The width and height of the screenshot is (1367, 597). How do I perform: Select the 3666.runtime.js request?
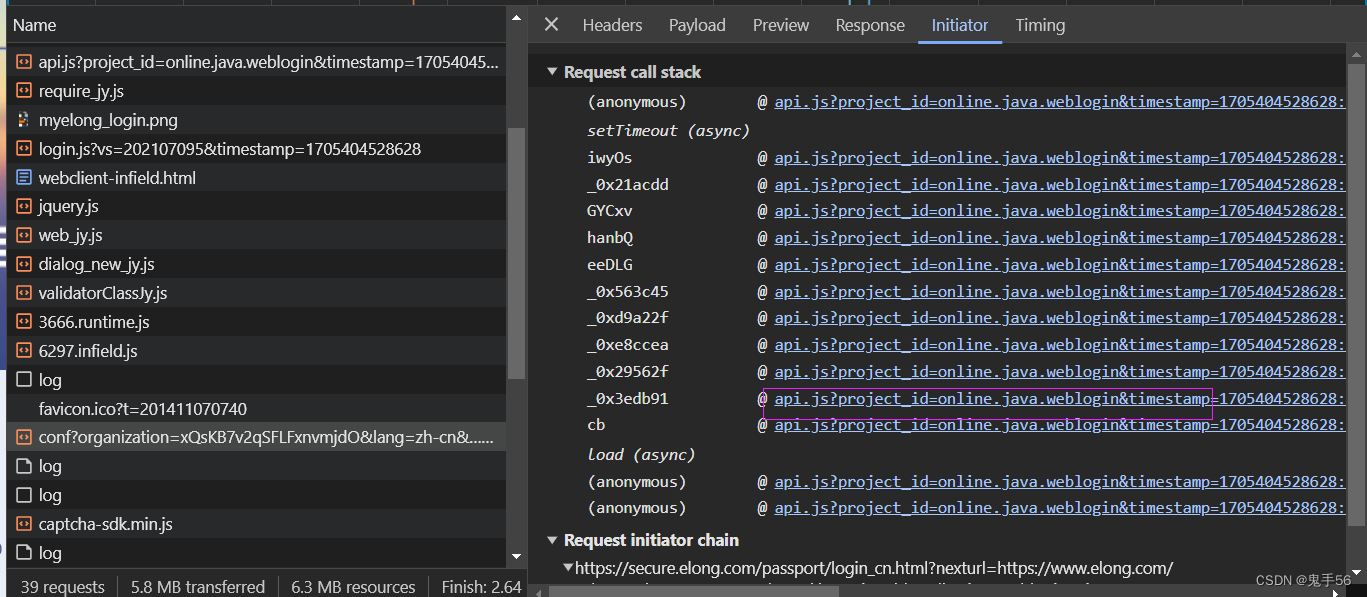256,323
